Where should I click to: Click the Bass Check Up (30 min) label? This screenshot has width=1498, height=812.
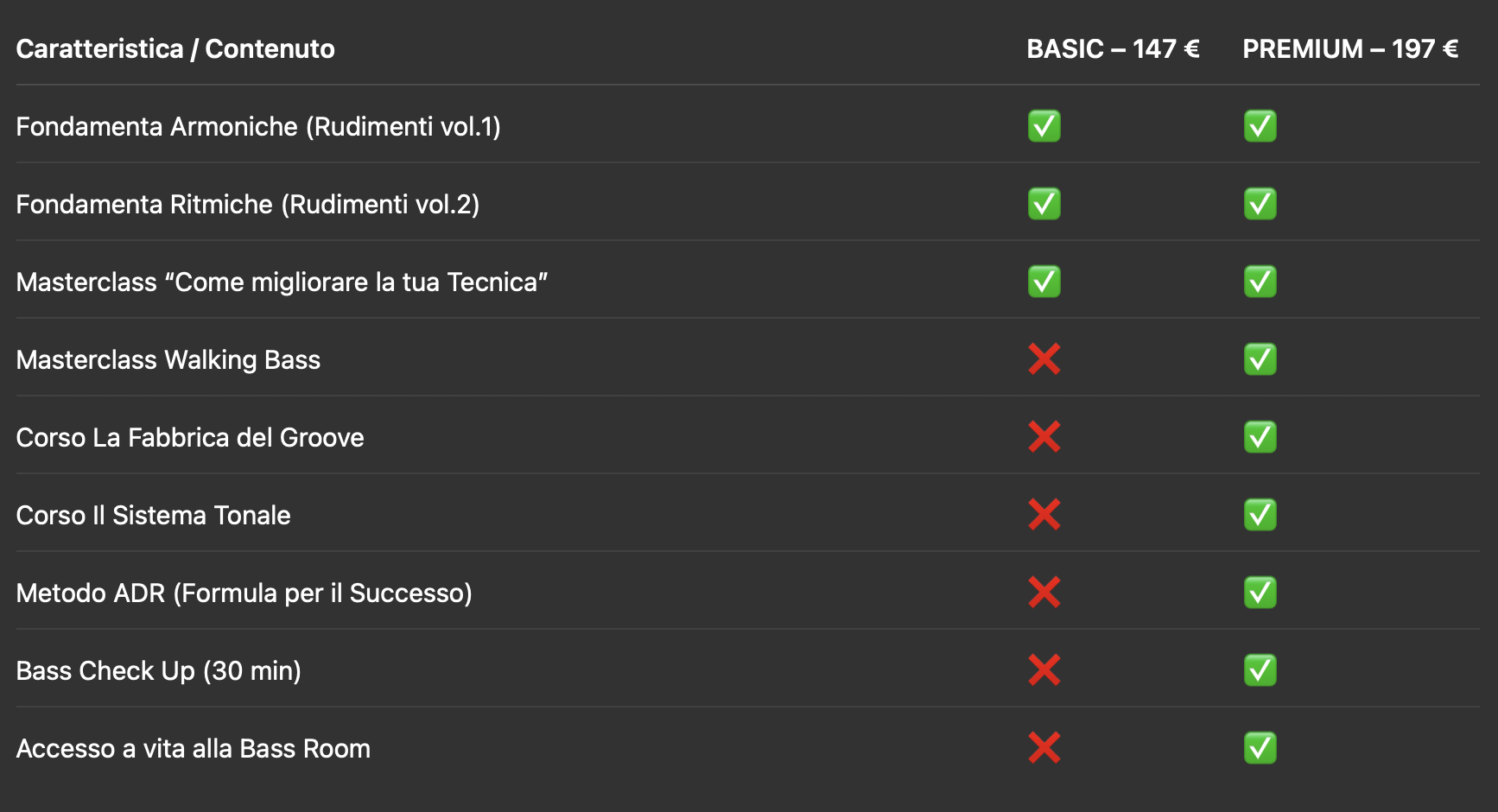159,671
